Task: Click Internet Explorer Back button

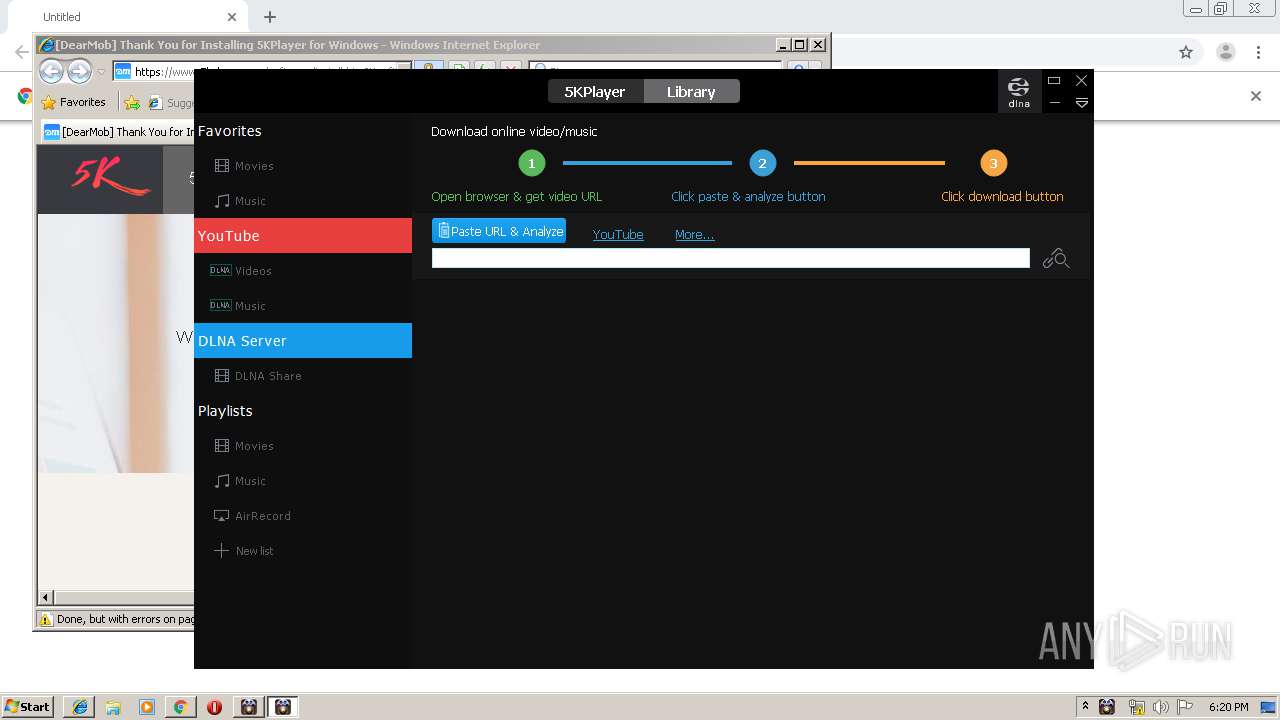Action: [52, 71]
